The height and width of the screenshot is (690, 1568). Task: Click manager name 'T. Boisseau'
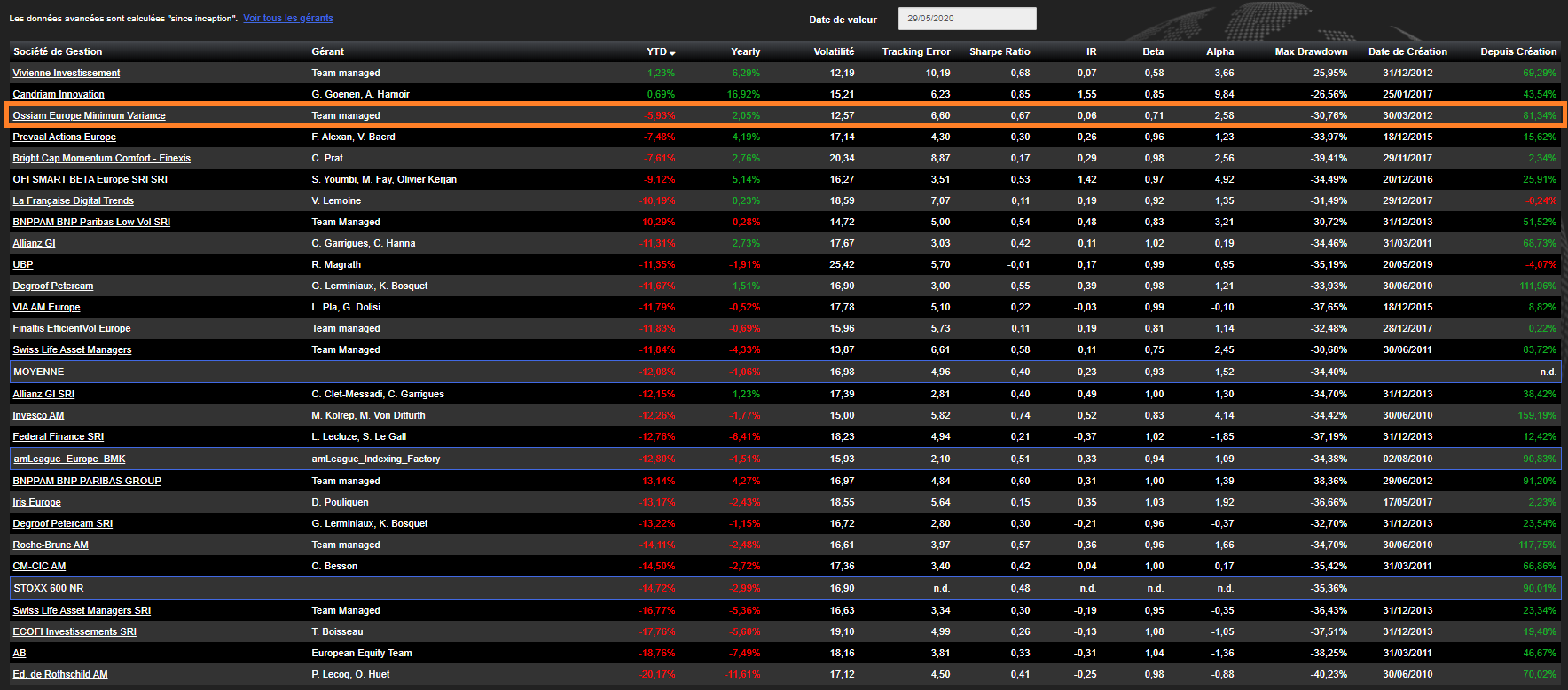pyautogui.click(x=337, y=631)
